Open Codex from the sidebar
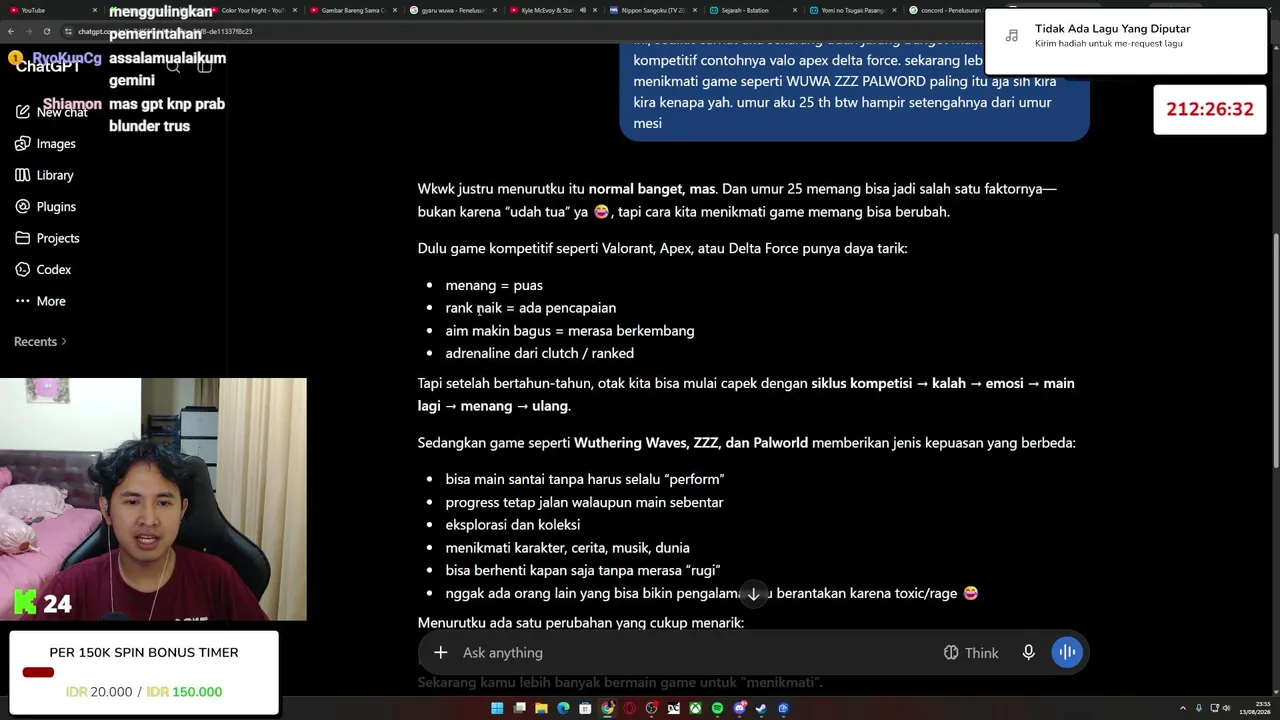 tap(43, 270)
